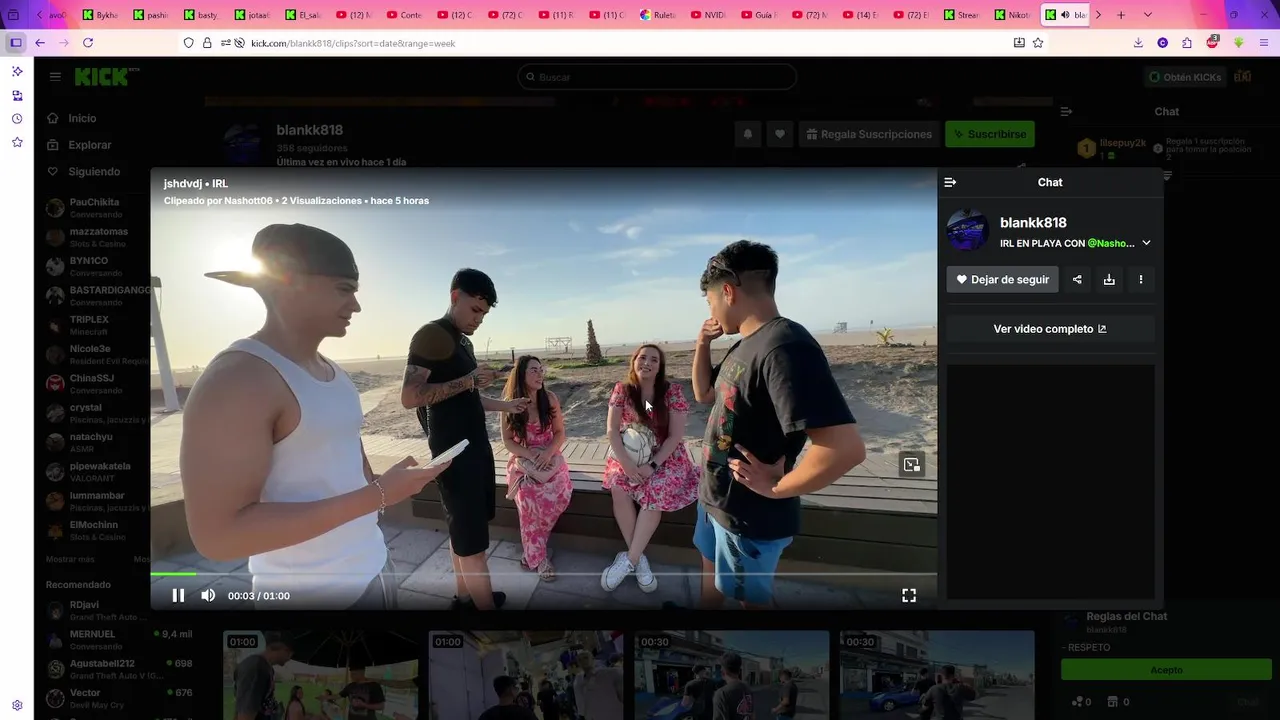Collapse the clip Chat panel
1280x720 pixels.
point(950,182)
